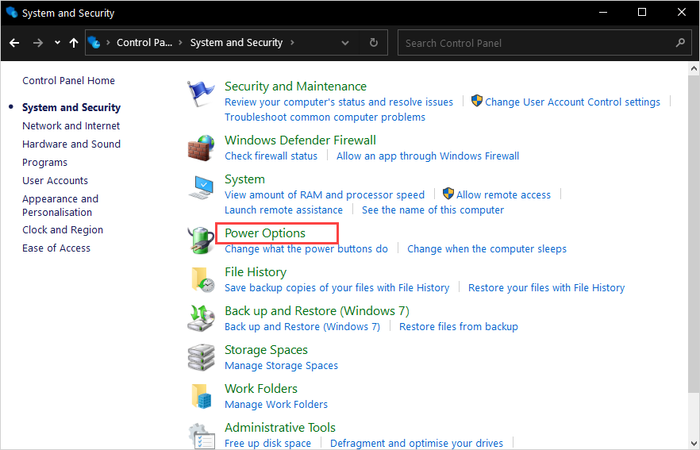Click the Control Panel icon in address bar
The width and height of the screenshot is (700, 450).
click(94, 42)
